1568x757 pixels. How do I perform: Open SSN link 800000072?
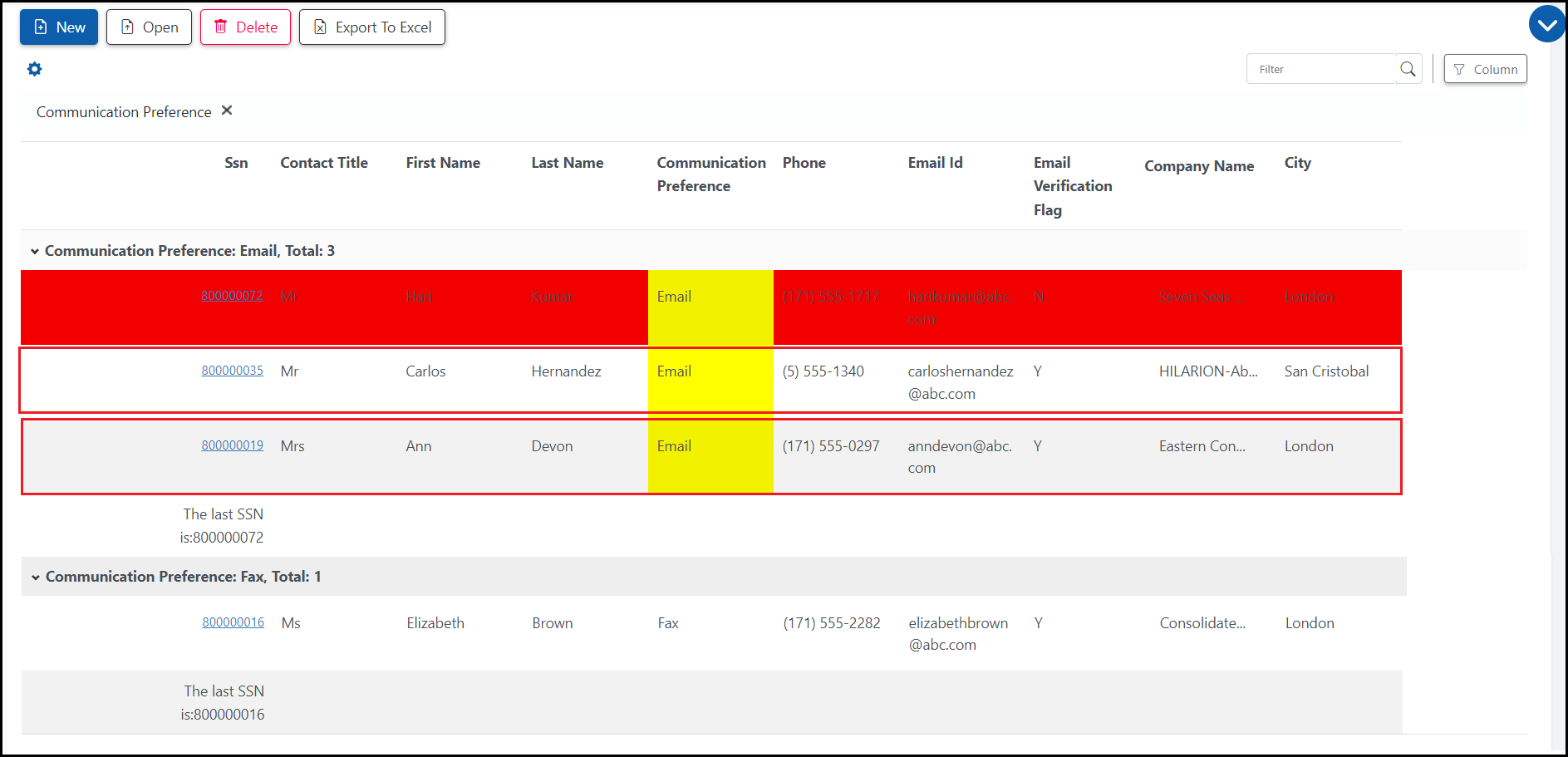(x=232, y=296)
